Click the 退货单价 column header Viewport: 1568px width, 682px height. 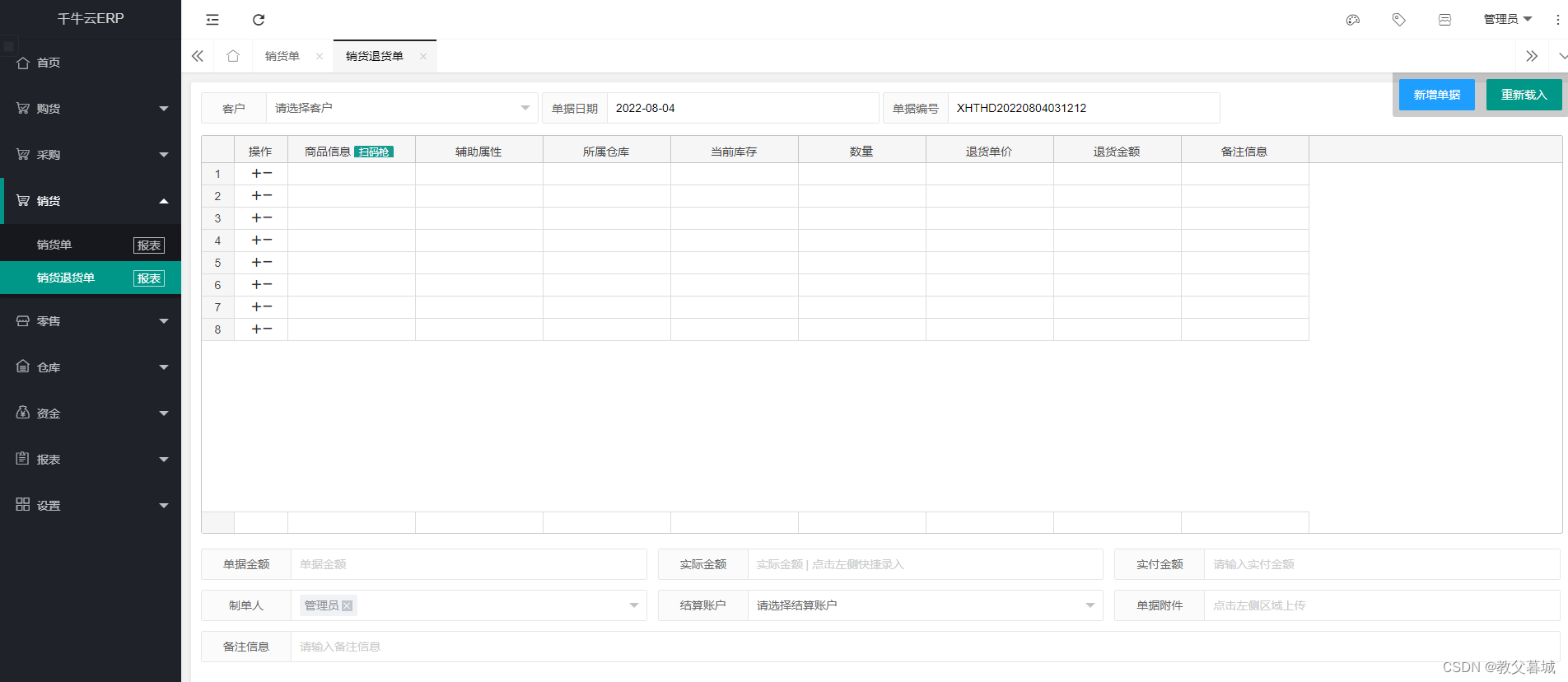click(x=990, y=152)
